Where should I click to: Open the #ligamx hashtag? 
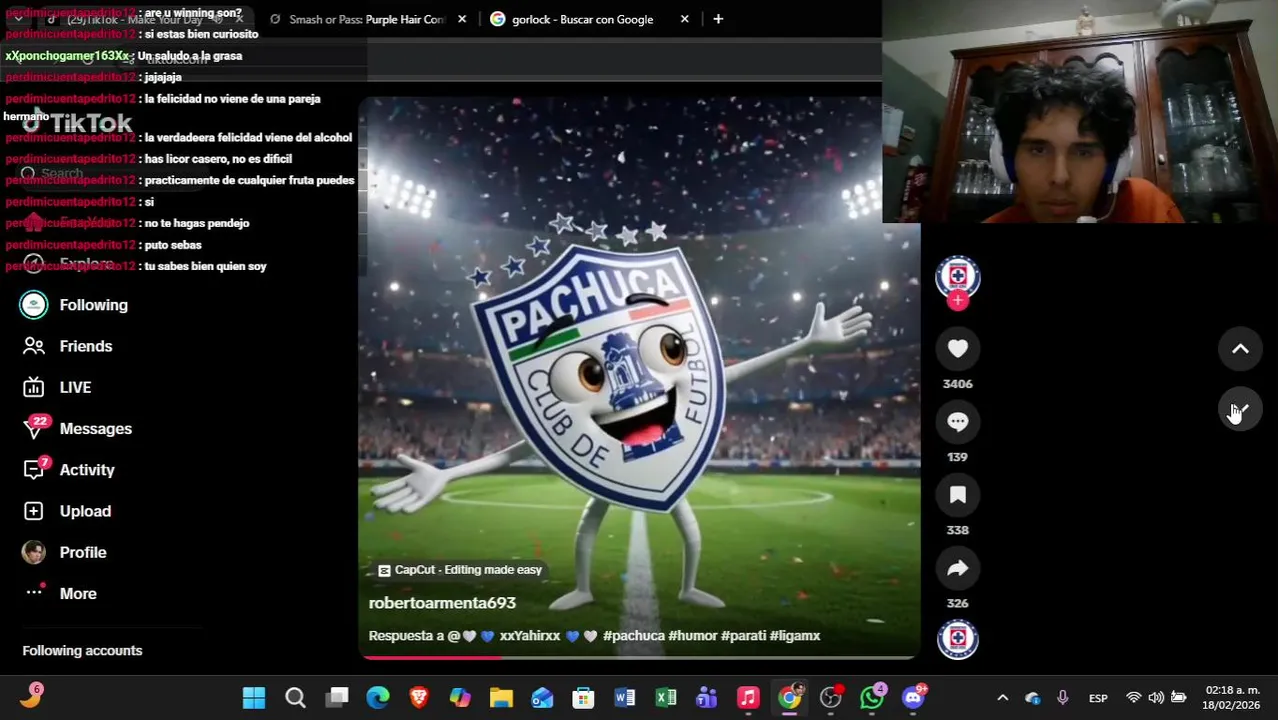click(795, 636)
